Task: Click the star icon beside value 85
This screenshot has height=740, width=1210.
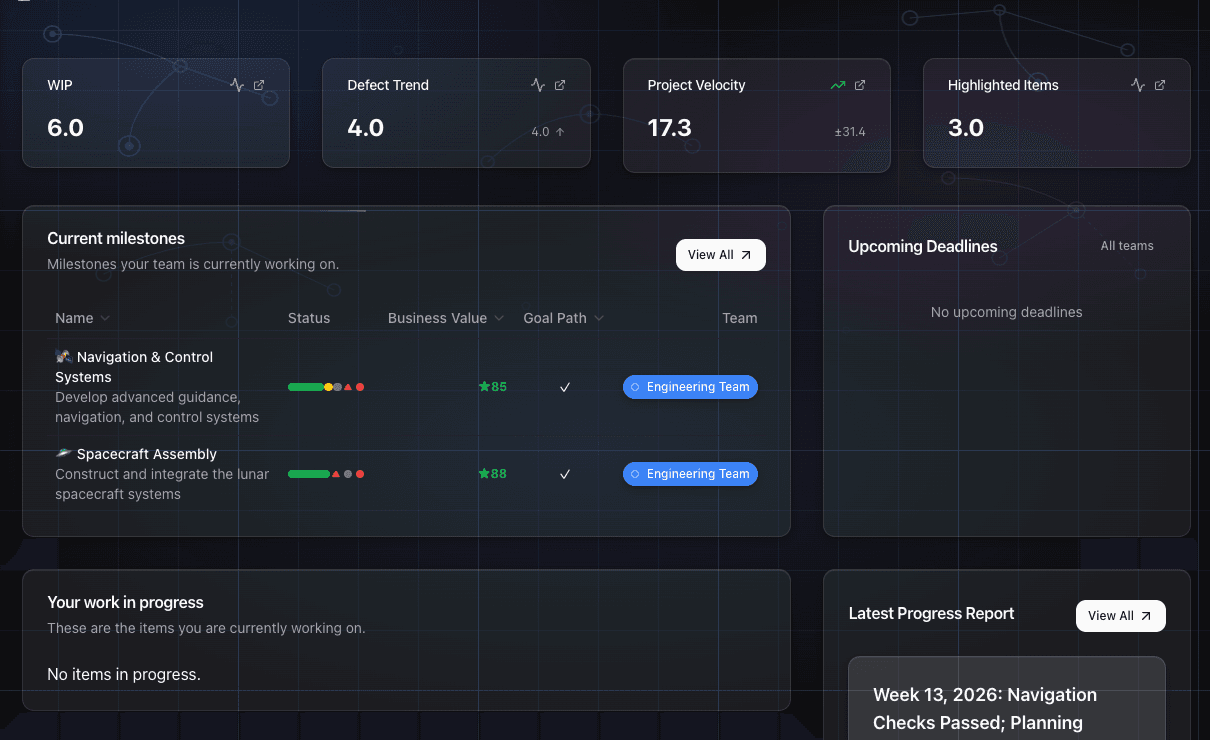Action: [x=484, y=386]
